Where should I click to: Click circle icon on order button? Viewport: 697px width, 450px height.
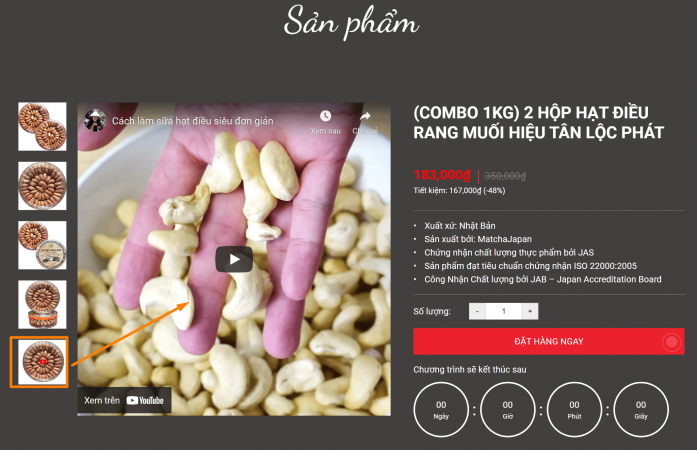[x=672, y=342]
